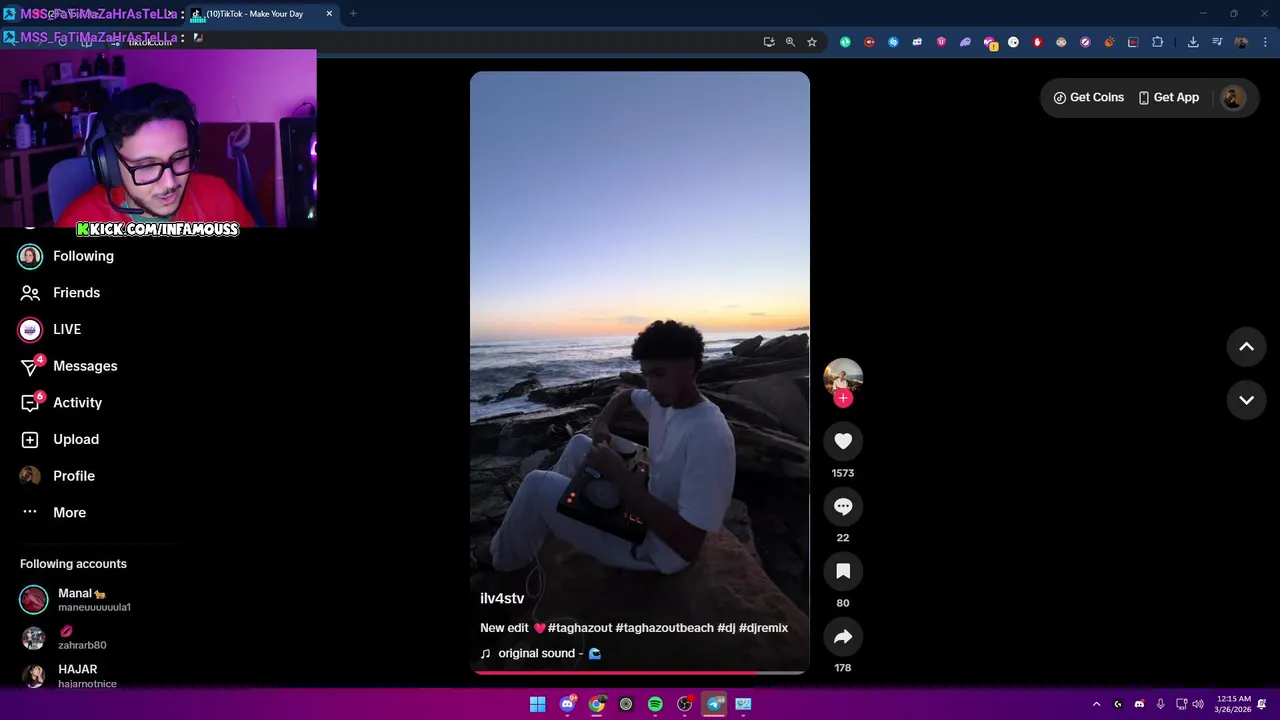Open the Manal followed account
The height and width of the screenshot is (720, 1280).
pos(75,600)
